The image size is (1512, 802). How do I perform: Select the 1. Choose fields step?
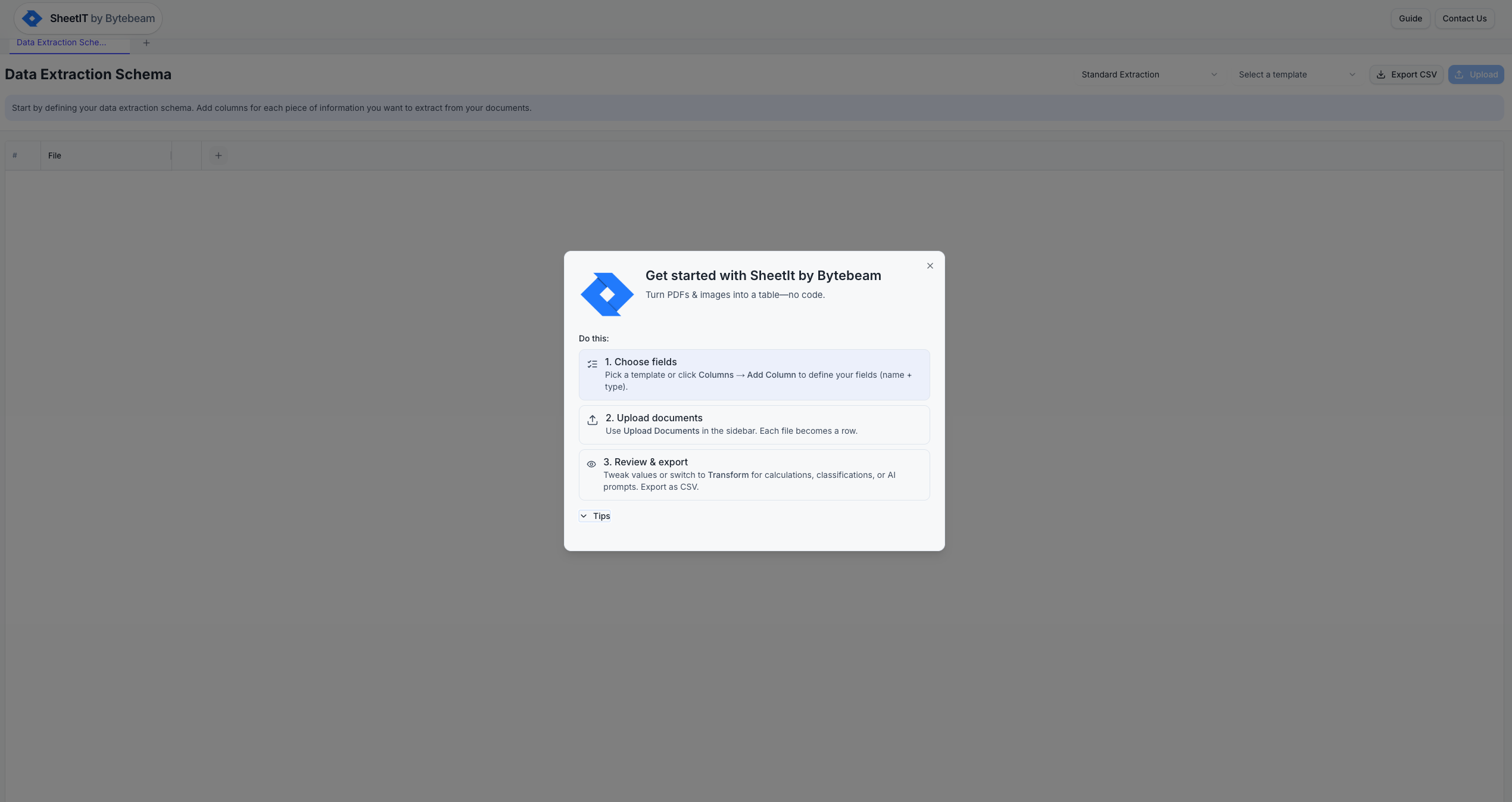[x=754, y=374]
